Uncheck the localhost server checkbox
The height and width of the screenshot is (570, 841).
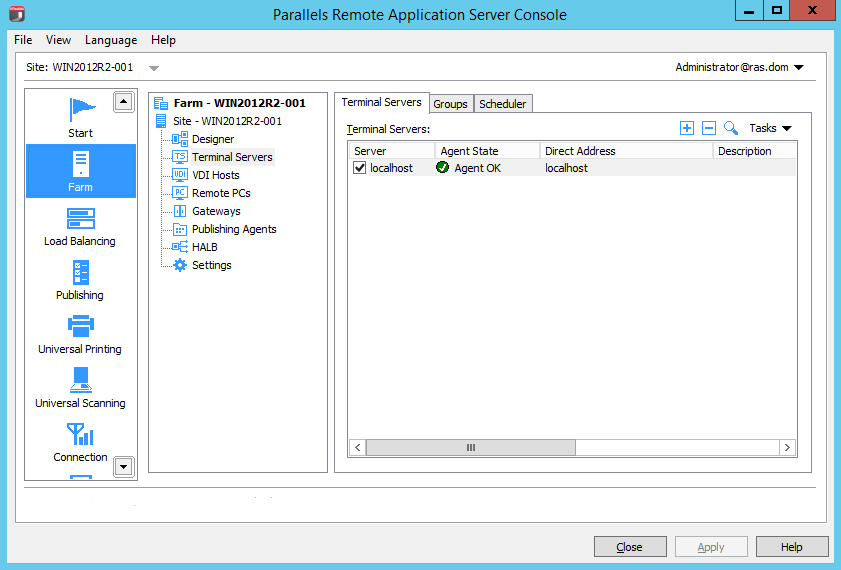[x=359, y=168]
